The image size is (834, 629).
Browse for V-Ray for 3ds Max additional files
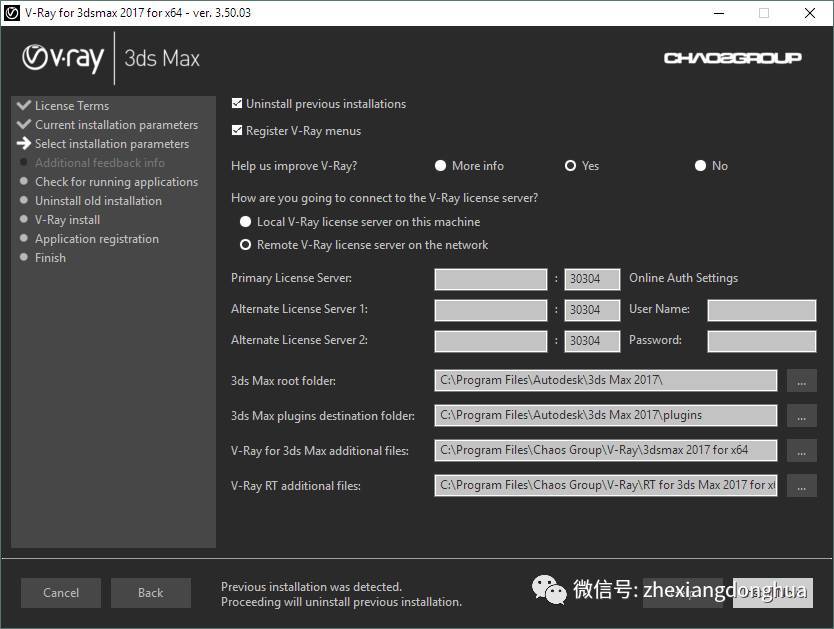[802, 451]
